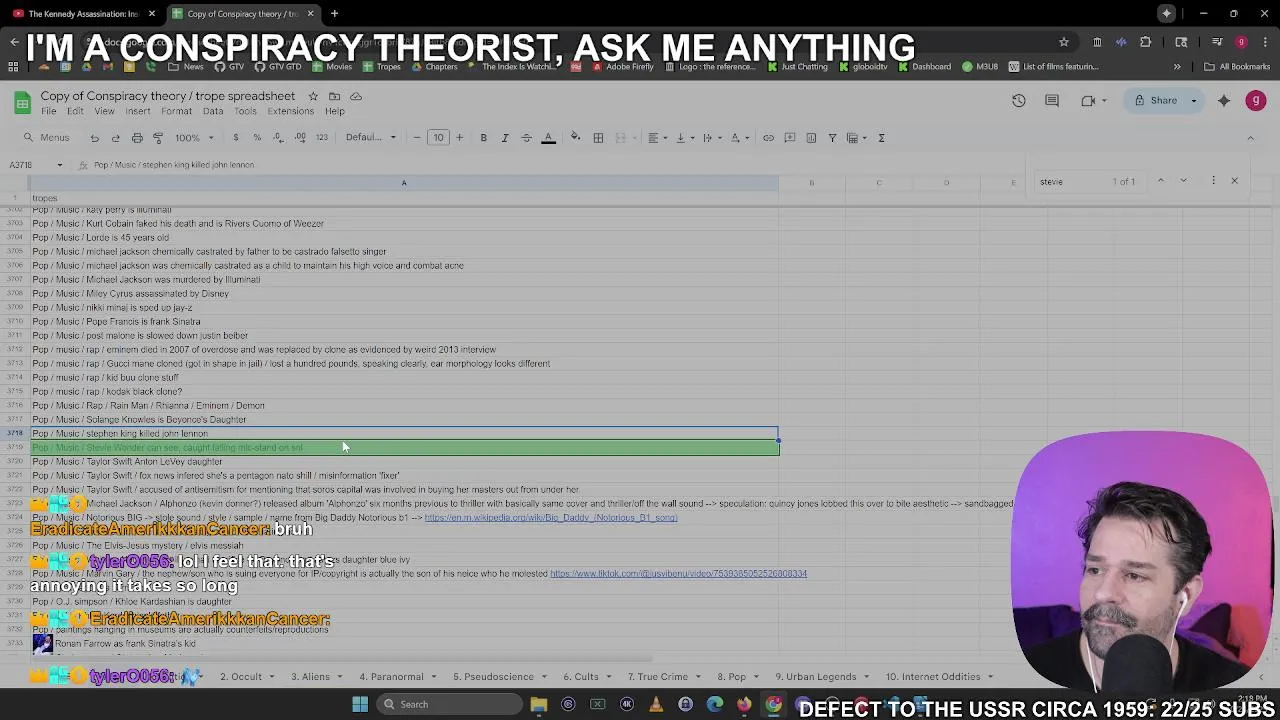The width and height of the screenshot is (1280, 720).
Task: Decrease font size with the minus button
Action: coord(417,138)
